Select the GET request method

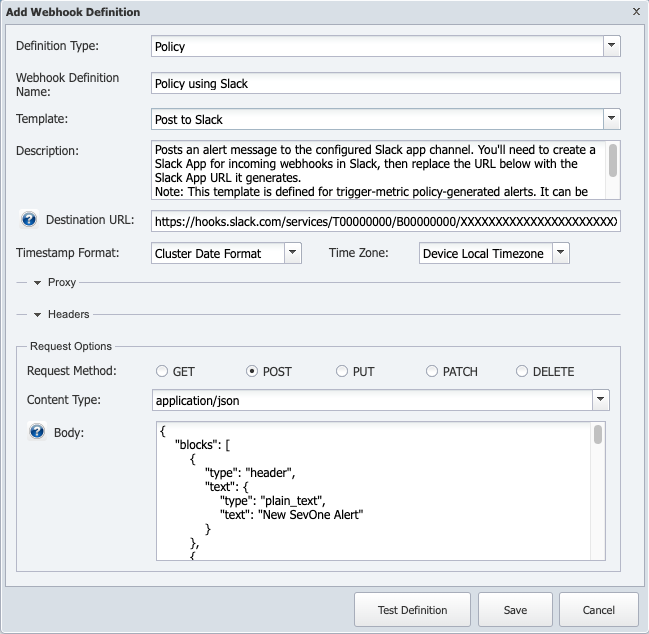tap(162, 371)
